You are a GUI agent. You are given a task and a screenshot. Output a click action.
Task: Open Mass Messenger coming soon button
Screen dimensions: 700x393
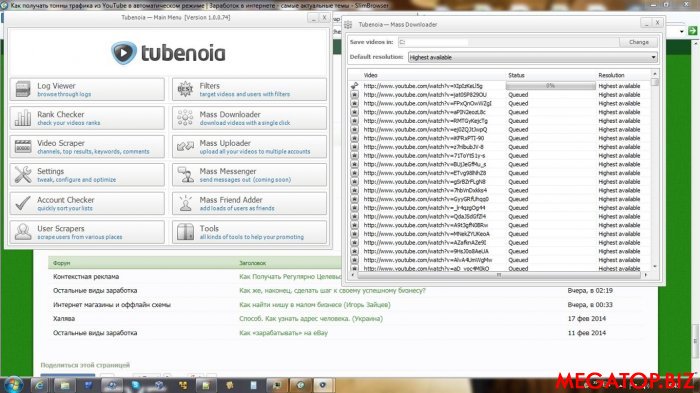250,175
